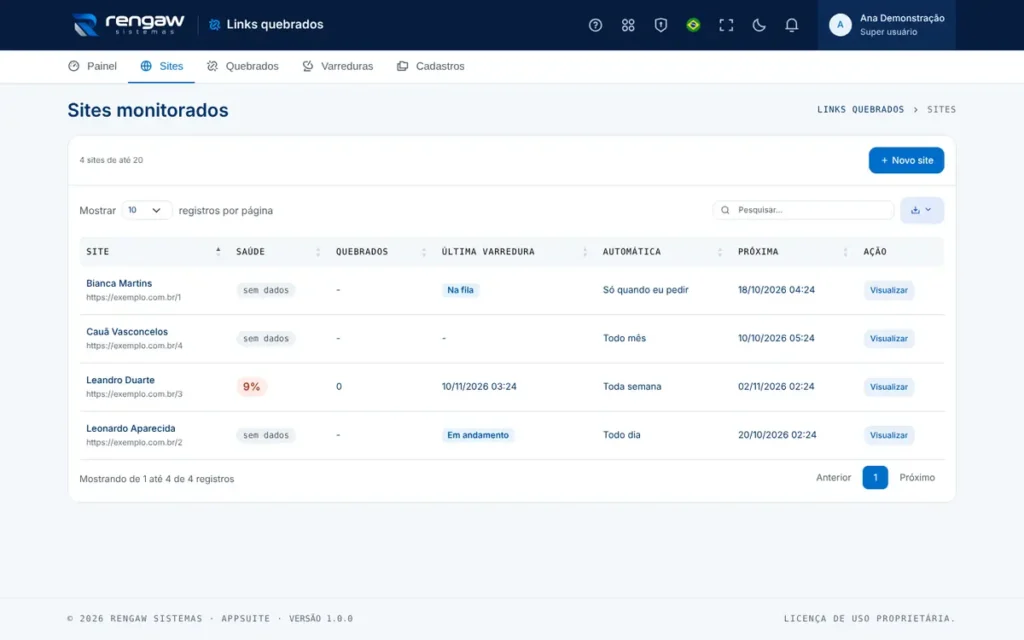Click the user avatar letter A
Image resolution: width=1024 pixels, height=640 pixels.
point(840,25)
